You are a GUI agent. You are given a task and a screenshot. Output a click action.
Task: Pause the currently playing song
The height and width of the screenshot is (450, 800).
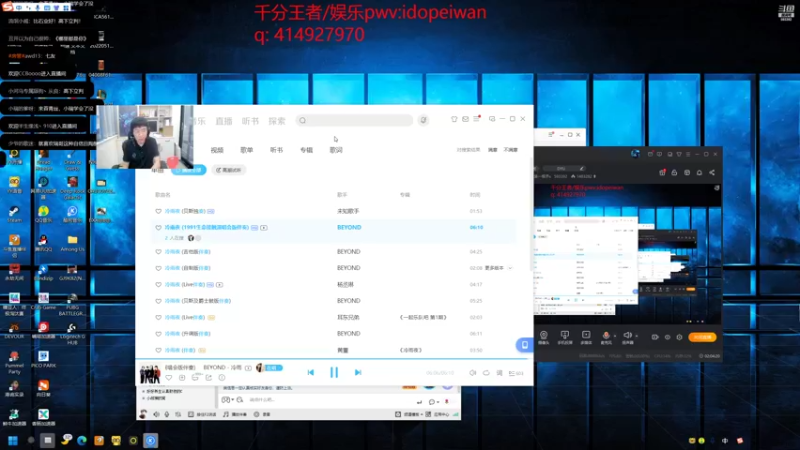[334, 372]
